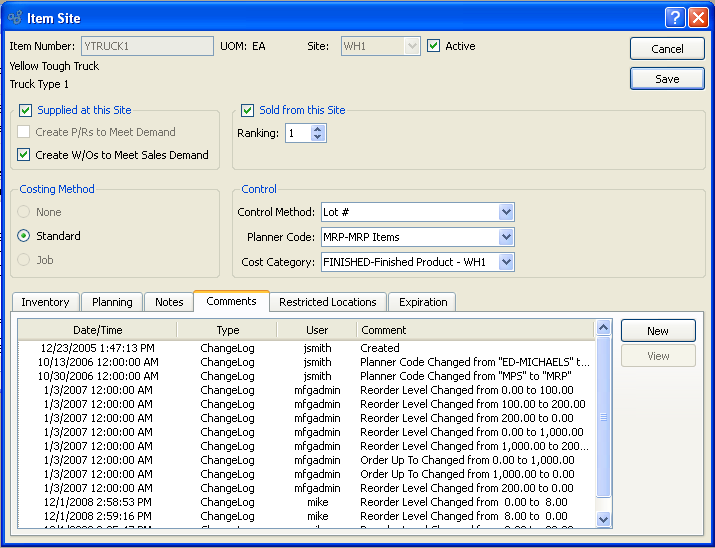715x548 pixels.
Task: Uncheck Sold from this Site
Action: point(248,110)
